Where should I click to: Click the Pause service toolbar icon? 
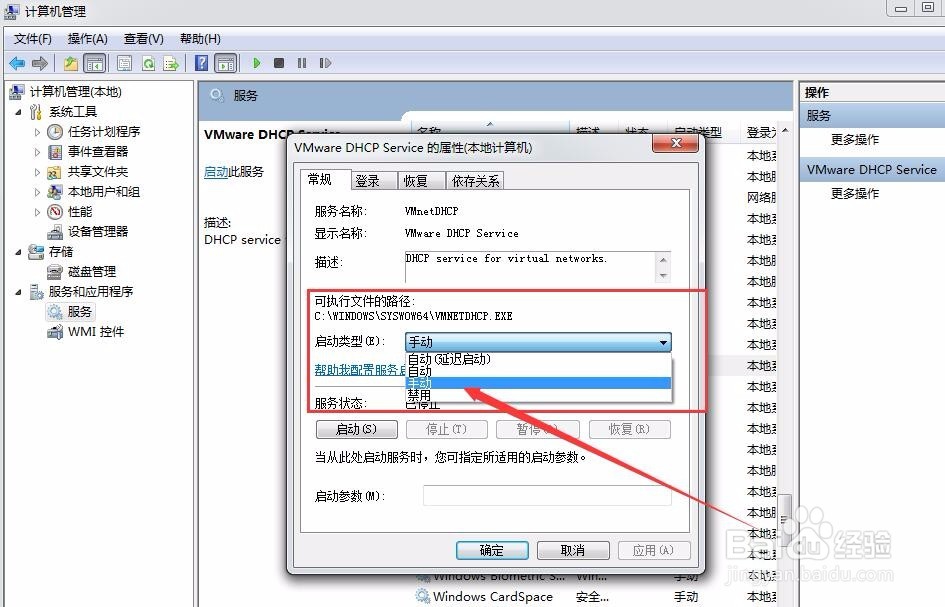302,63
